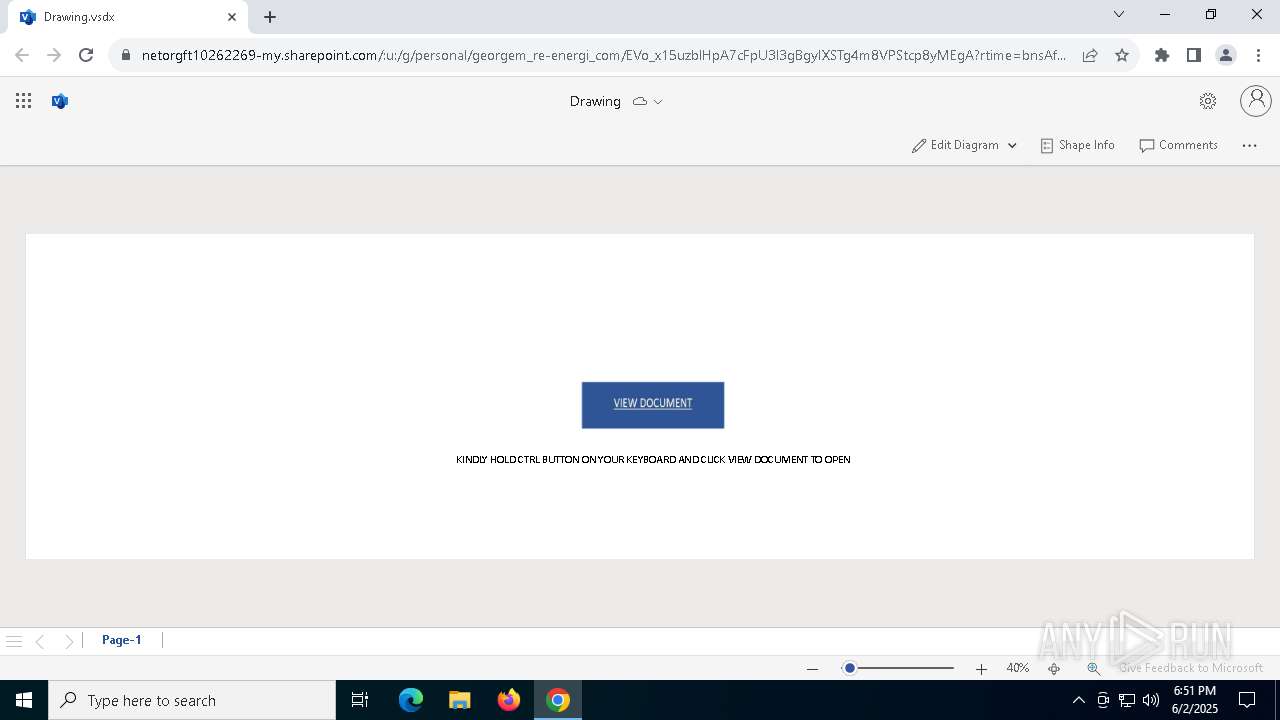Open the tab search chevron

pos(1119,14)
